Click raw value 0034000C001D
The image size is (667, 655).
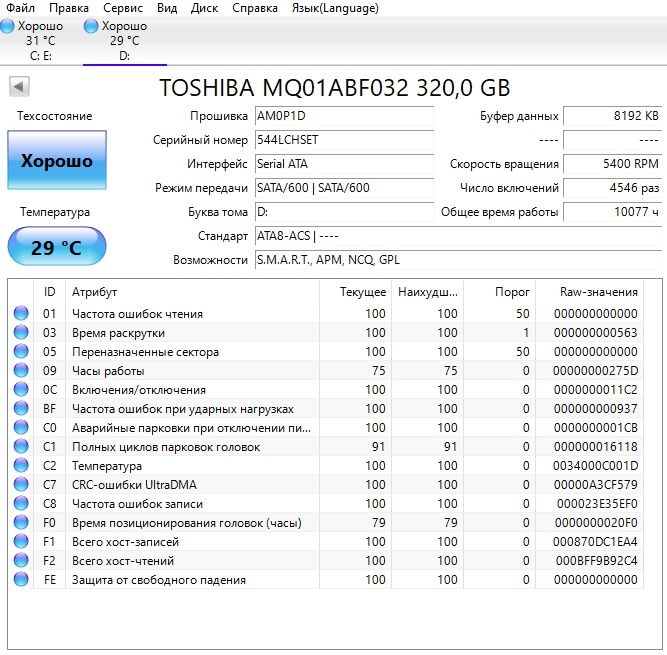(596, 466)
